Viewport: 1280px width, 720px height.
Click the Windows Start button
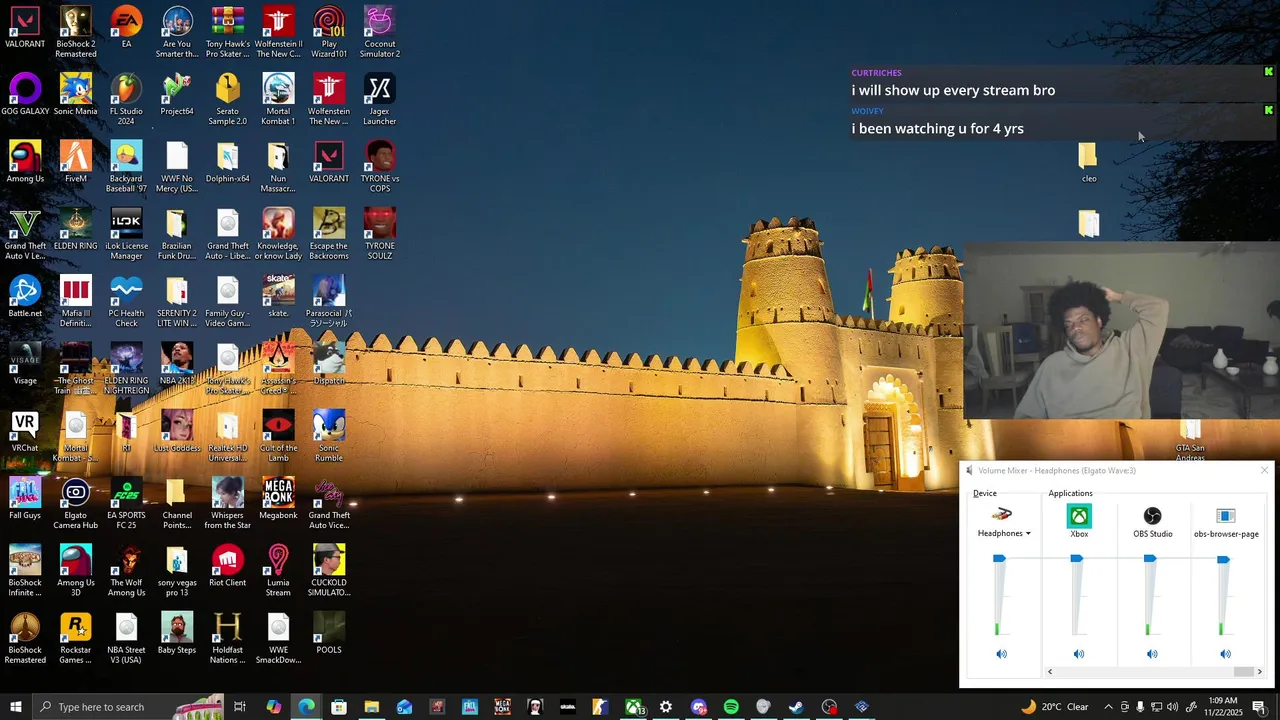(x=16, y=707)
